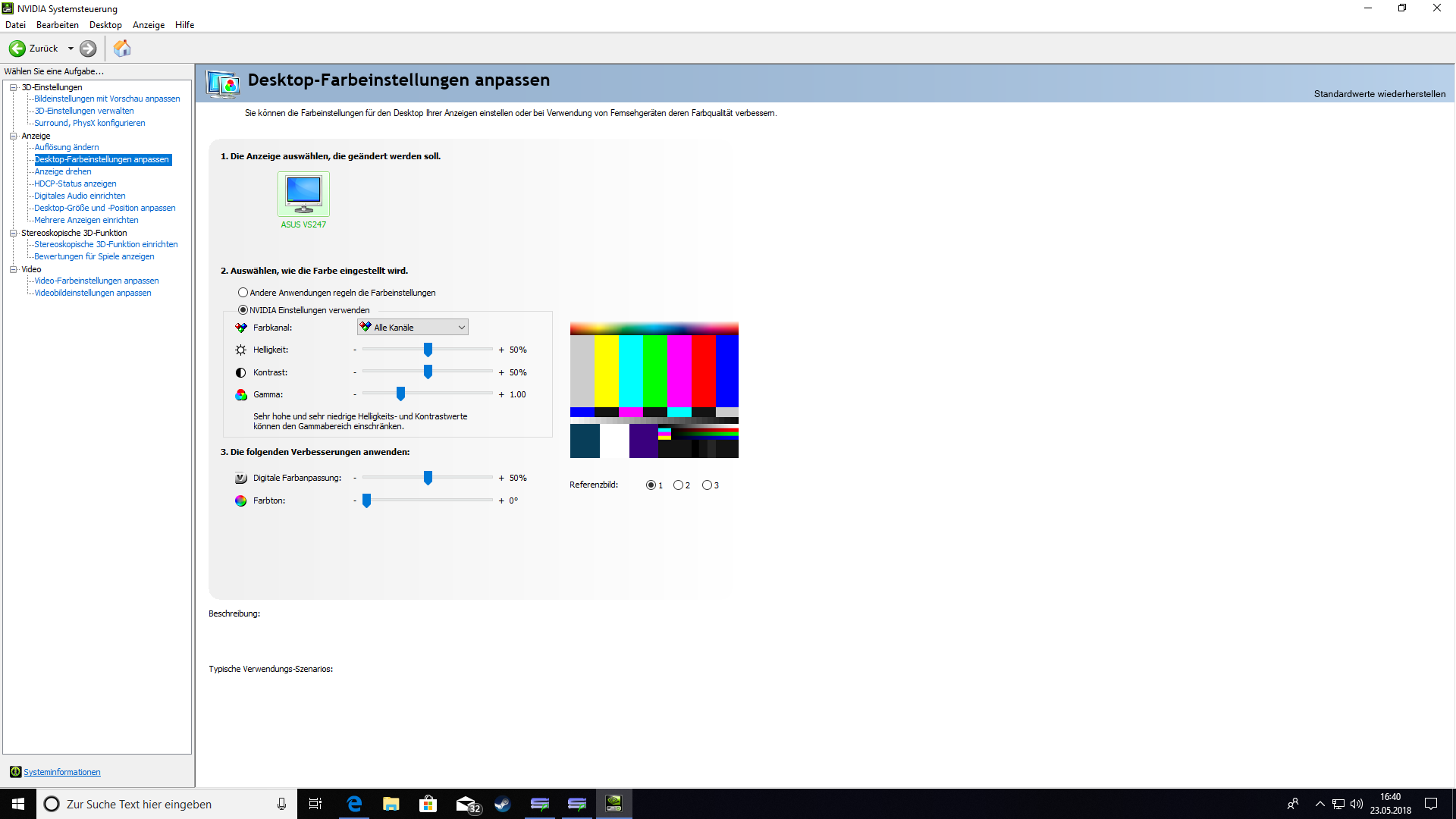Go to 'Auflösung ändern' page
Screen dimensions: 1456x819
pos(67,147)
